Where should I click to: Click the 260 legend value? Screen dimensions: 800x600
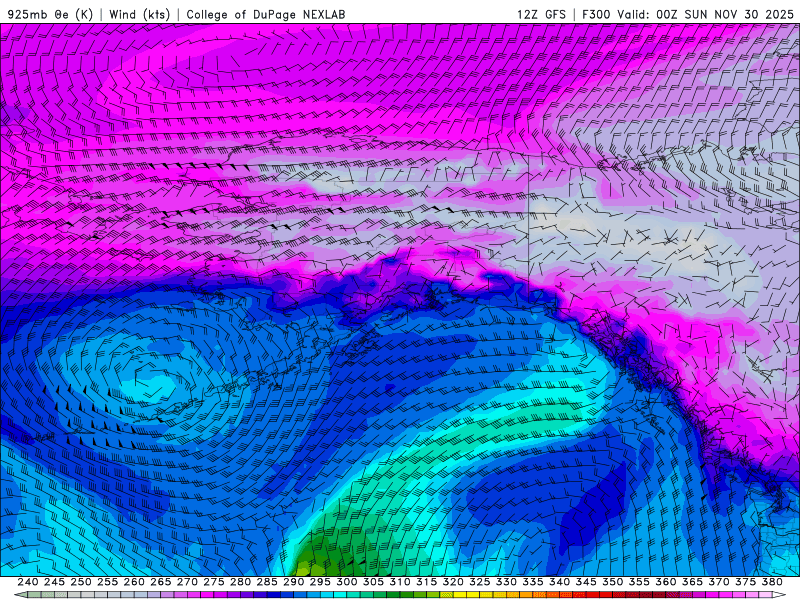[134, 582]
